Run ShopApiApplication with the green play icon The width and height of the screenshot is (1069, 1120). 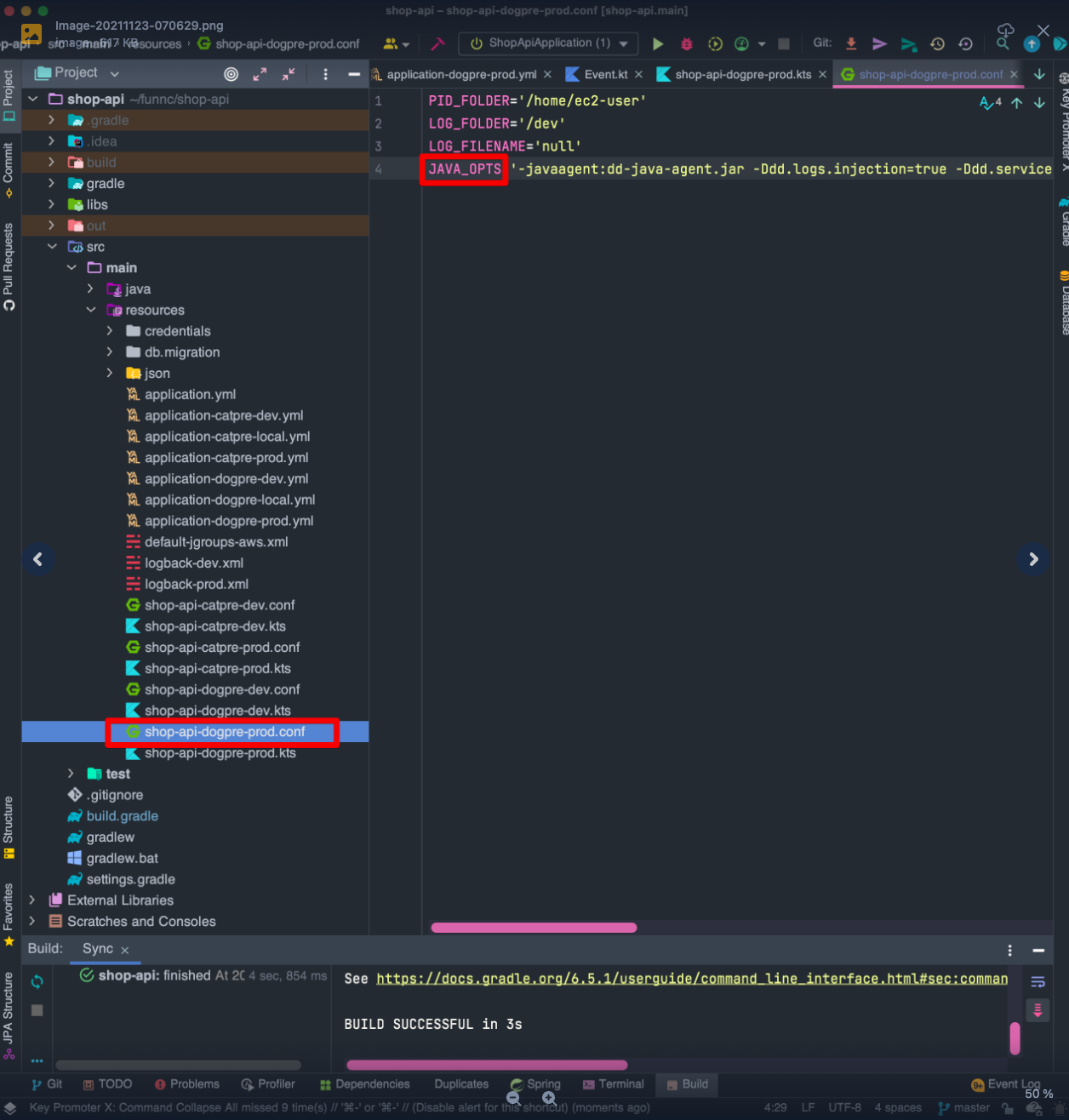658,43
